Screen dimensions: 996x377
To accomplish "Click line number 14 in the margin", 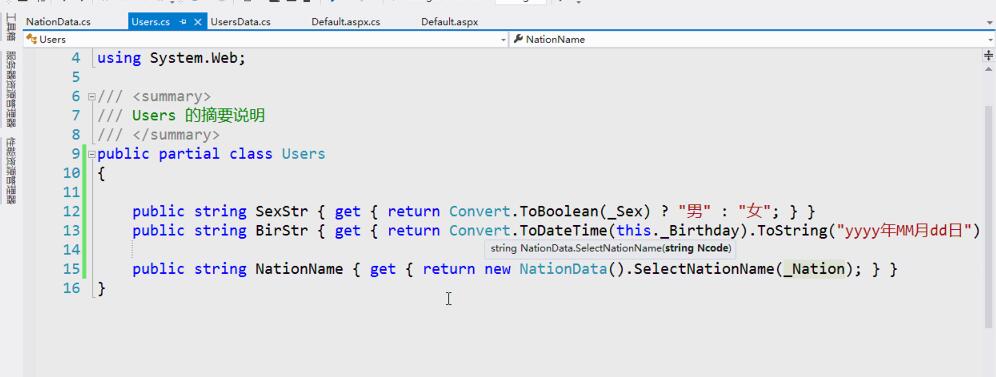I will 72,250.
